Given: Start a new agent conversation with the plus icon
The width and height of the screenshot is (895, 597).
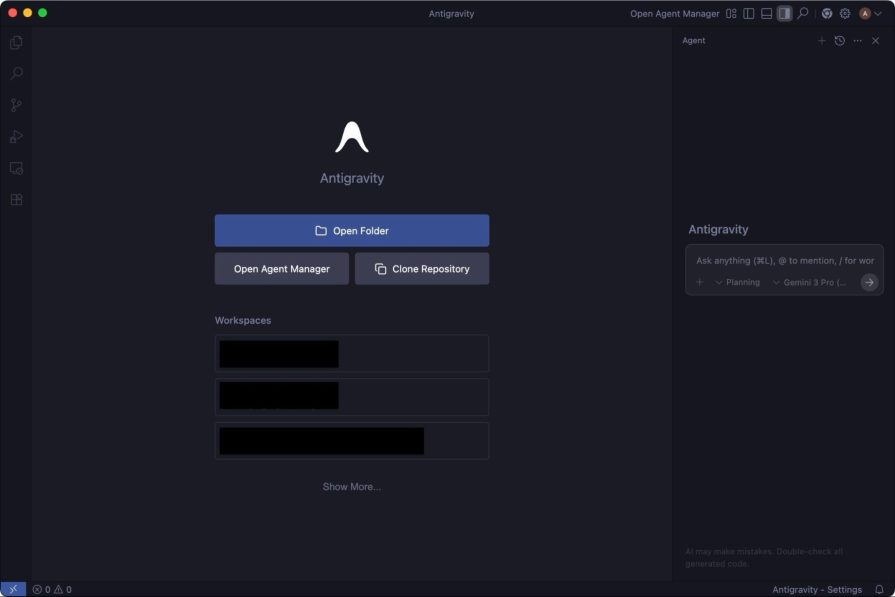Looking at the screenshot, I should click(822, 40).
